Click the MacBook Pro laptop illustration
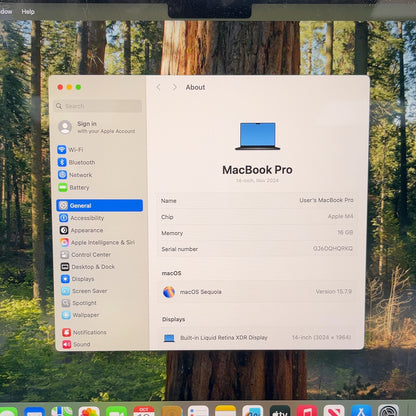416x416 pixels. point(258,136)
